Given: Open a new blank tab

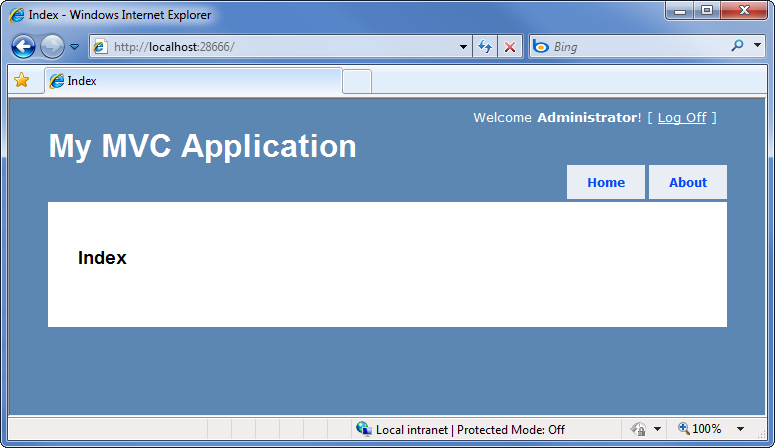Looking at the screenshot, I should coord(357,81).
